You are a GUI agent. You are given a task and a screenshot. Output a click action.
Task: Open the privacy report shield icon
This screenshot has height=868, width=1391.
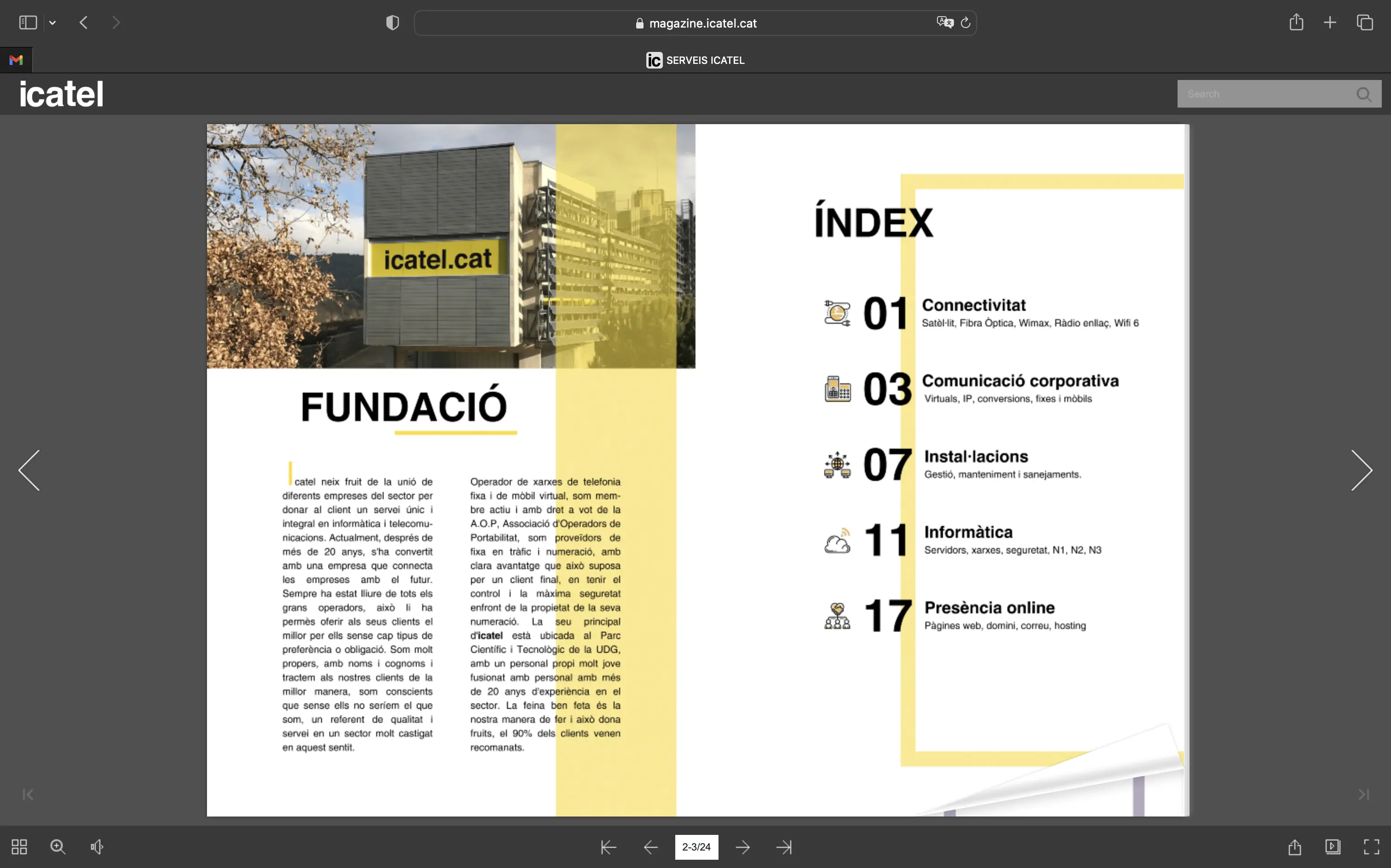(x=392, y=23)
